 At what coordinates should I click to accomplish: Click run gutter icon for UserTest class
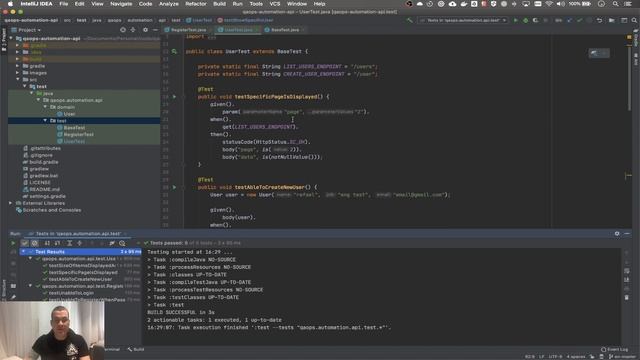coord(174,51)
